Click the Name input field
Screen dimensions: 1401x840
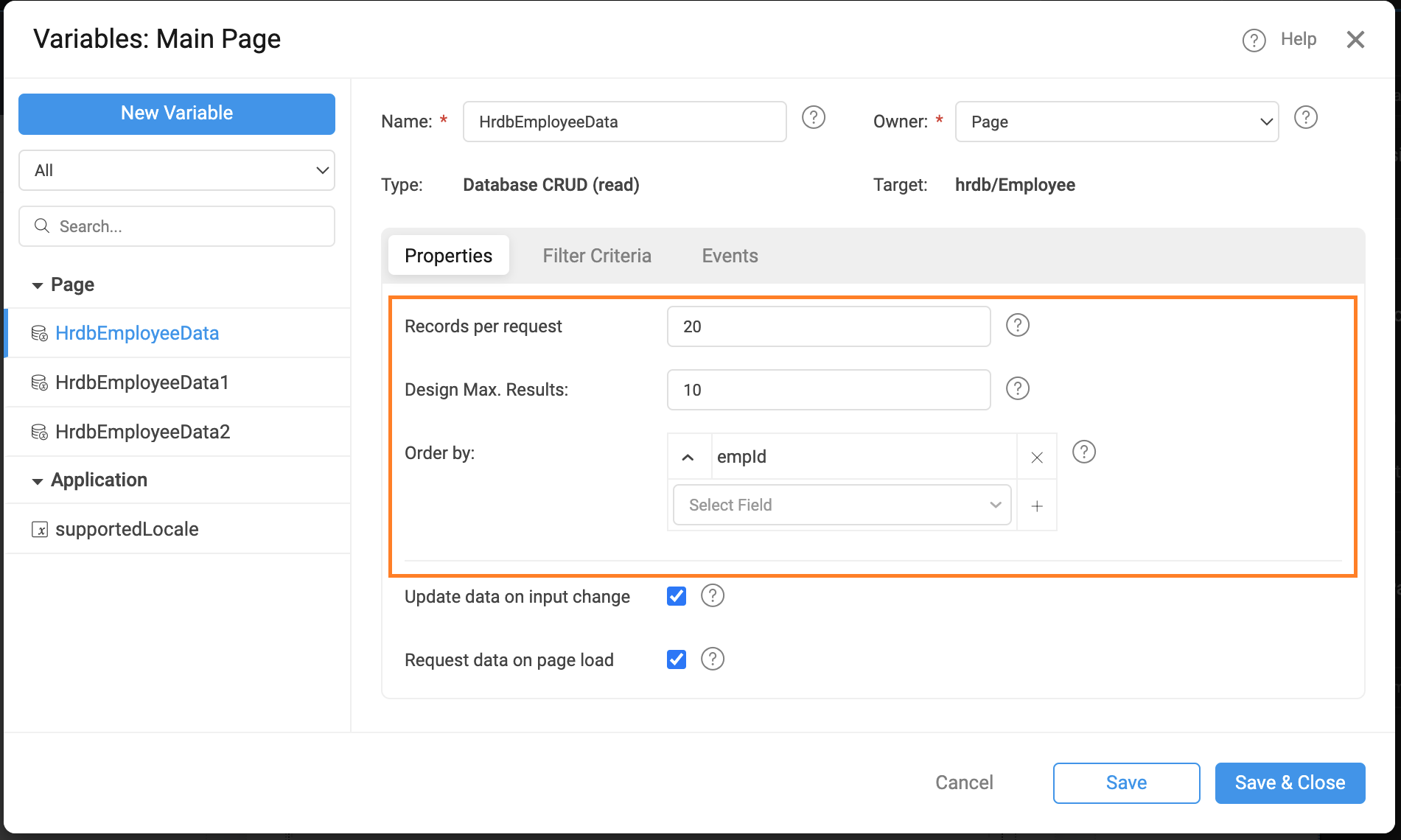click(x=624, y=121)
